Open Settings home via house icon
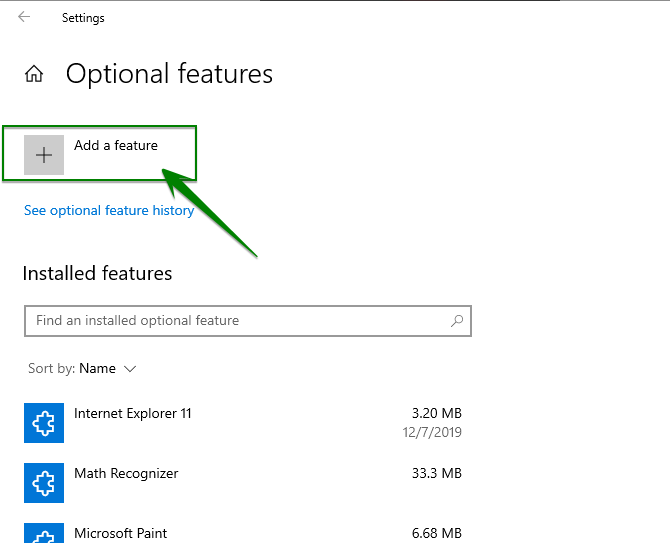This screenshot has width=670, height=543. pyautogui.click(x=34, y=73)
